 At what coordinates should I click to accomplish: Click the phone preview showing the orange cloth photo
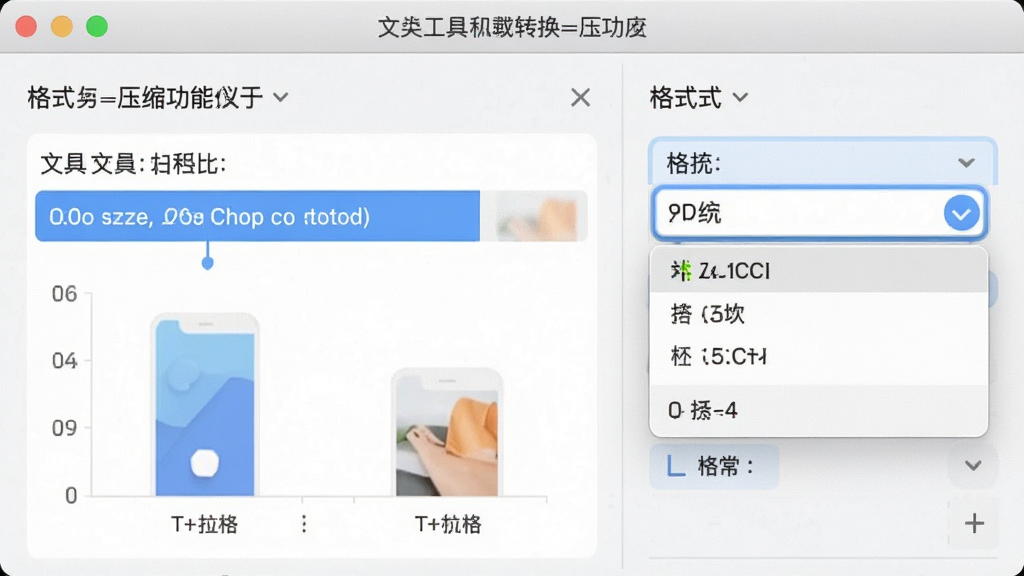coord(447,432)
